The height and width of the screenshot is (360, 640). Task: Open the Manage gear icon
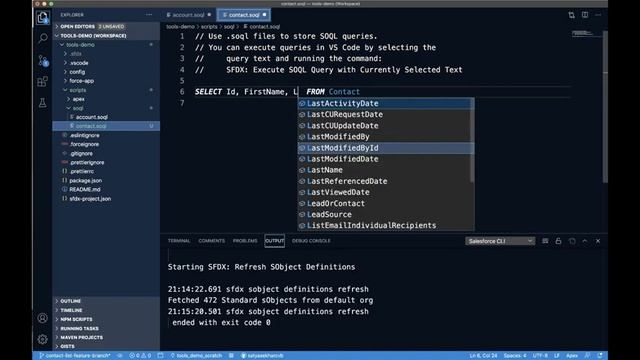(42, 339)
